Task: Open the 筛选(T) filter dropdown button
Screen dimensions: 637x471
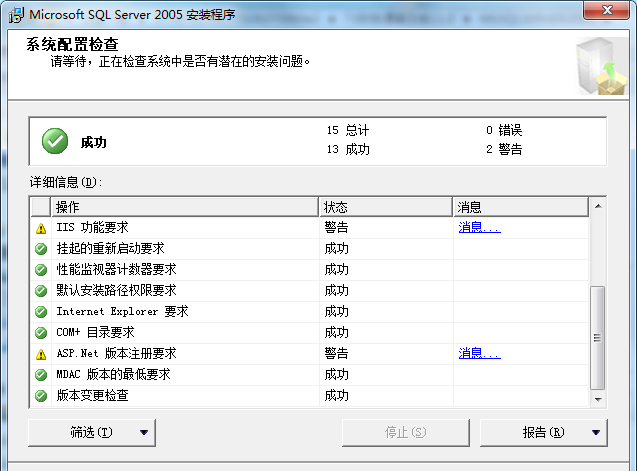Action: point(92,432)
